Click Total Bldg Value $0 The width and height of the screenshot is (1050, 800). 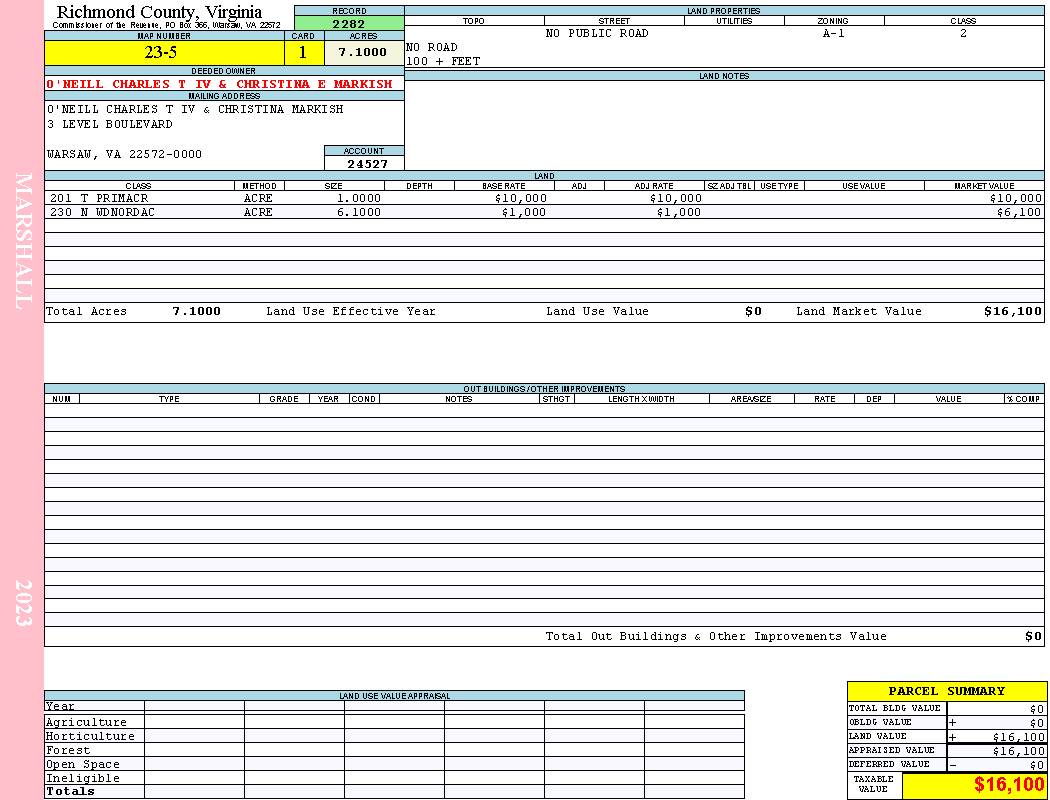coord(1037,709)
